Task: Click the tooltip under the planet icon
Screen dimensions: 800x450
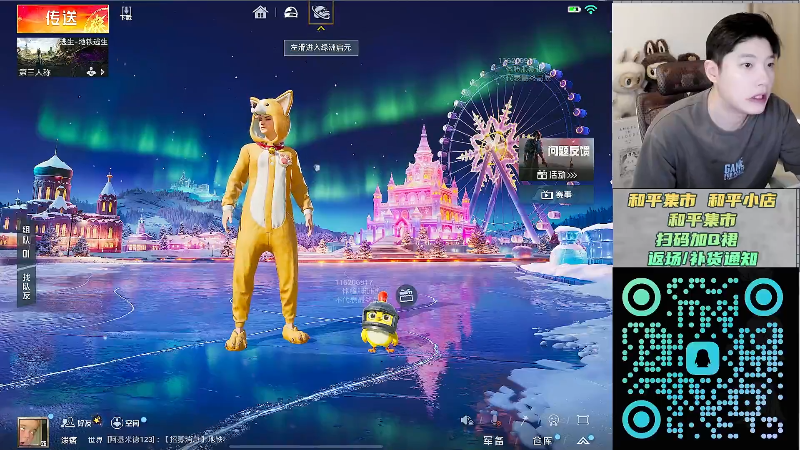Action: coord(321,47)
